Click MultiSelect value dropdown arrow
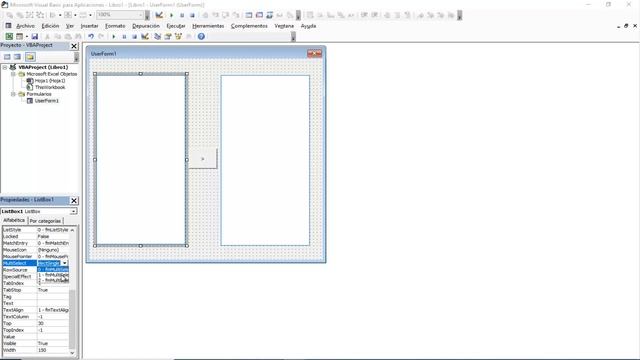 click(64, 263)
